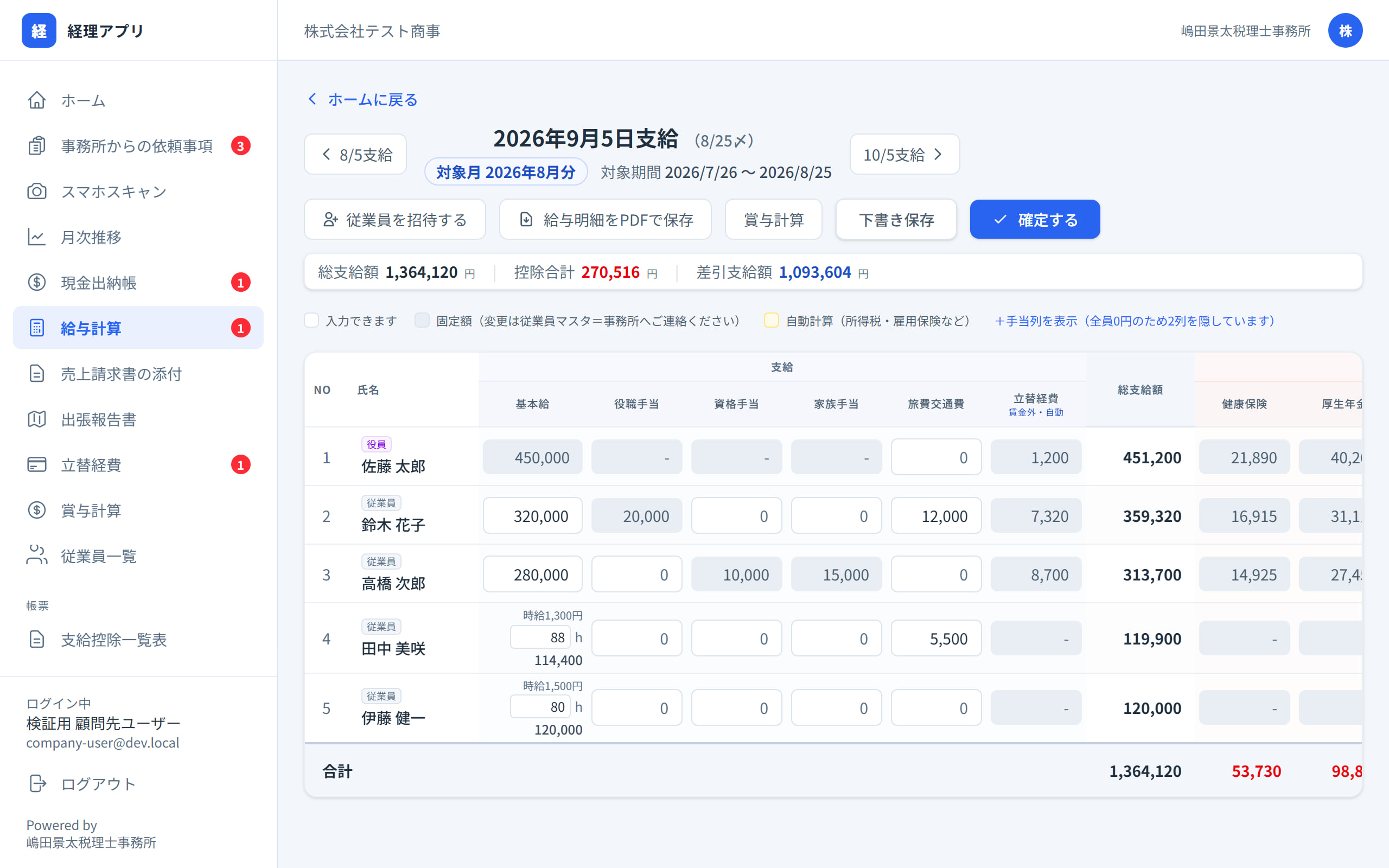This screenshot has width=1389, height=868.
Task: Click 下書き保存 to save draft
Action: (x=896, y=219)
